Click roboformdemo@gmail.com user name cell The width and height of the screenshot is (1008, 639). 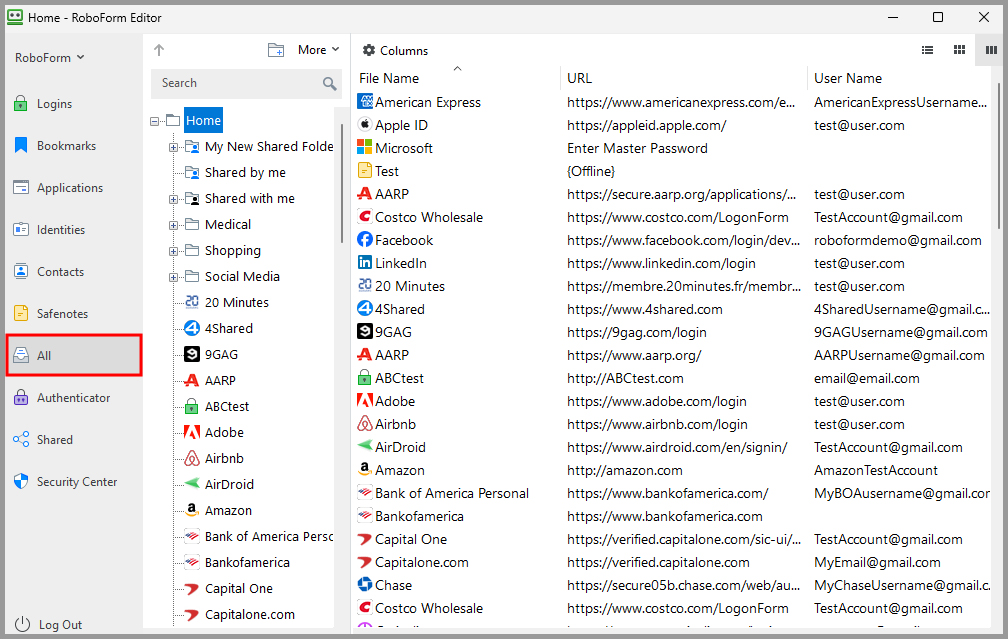897,240
